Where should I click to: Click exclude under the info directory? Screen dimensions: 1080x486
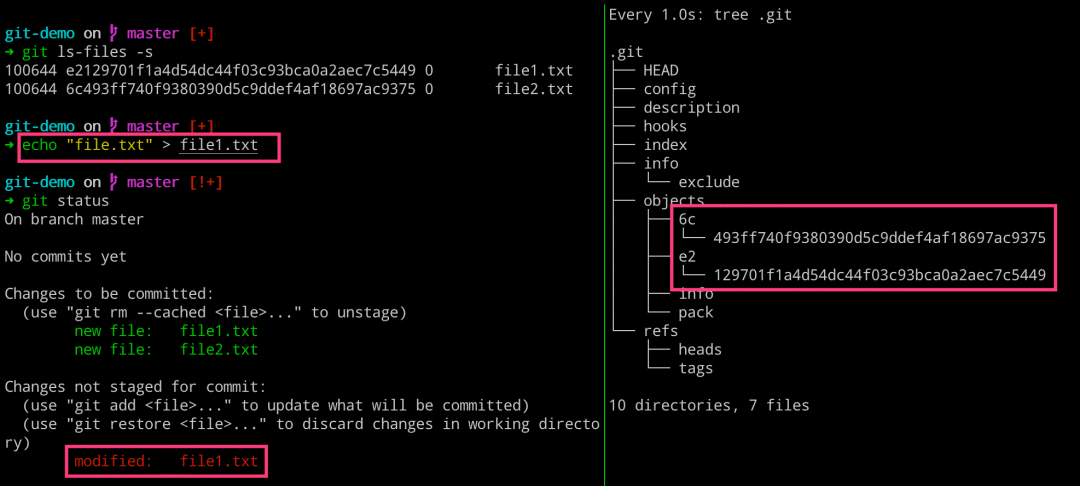[x=709, y=182]
